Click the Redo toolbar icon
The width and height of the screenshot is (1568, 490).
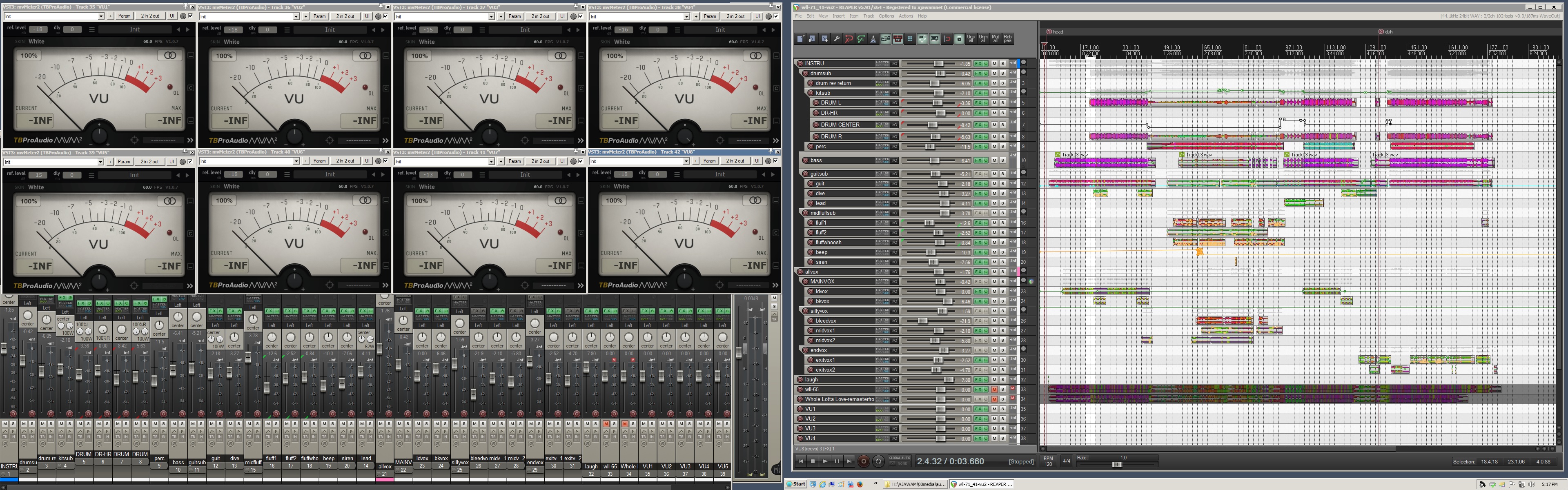coord(861,39)
